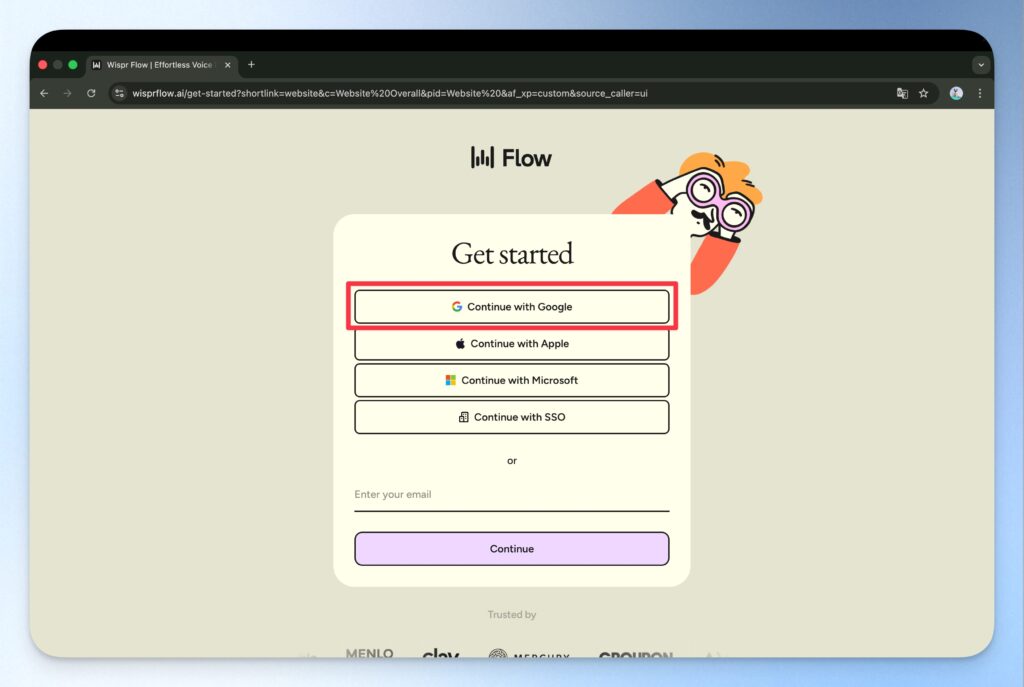
Task: Click the Google icon on the Google sign-in button
Action: [456, 306]
